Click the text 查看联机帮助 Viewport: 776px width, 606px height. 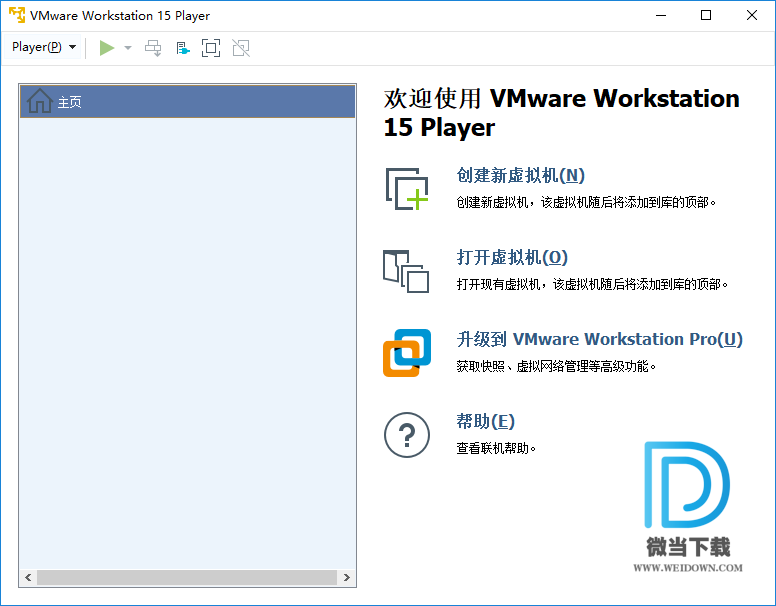click(496, 449)
